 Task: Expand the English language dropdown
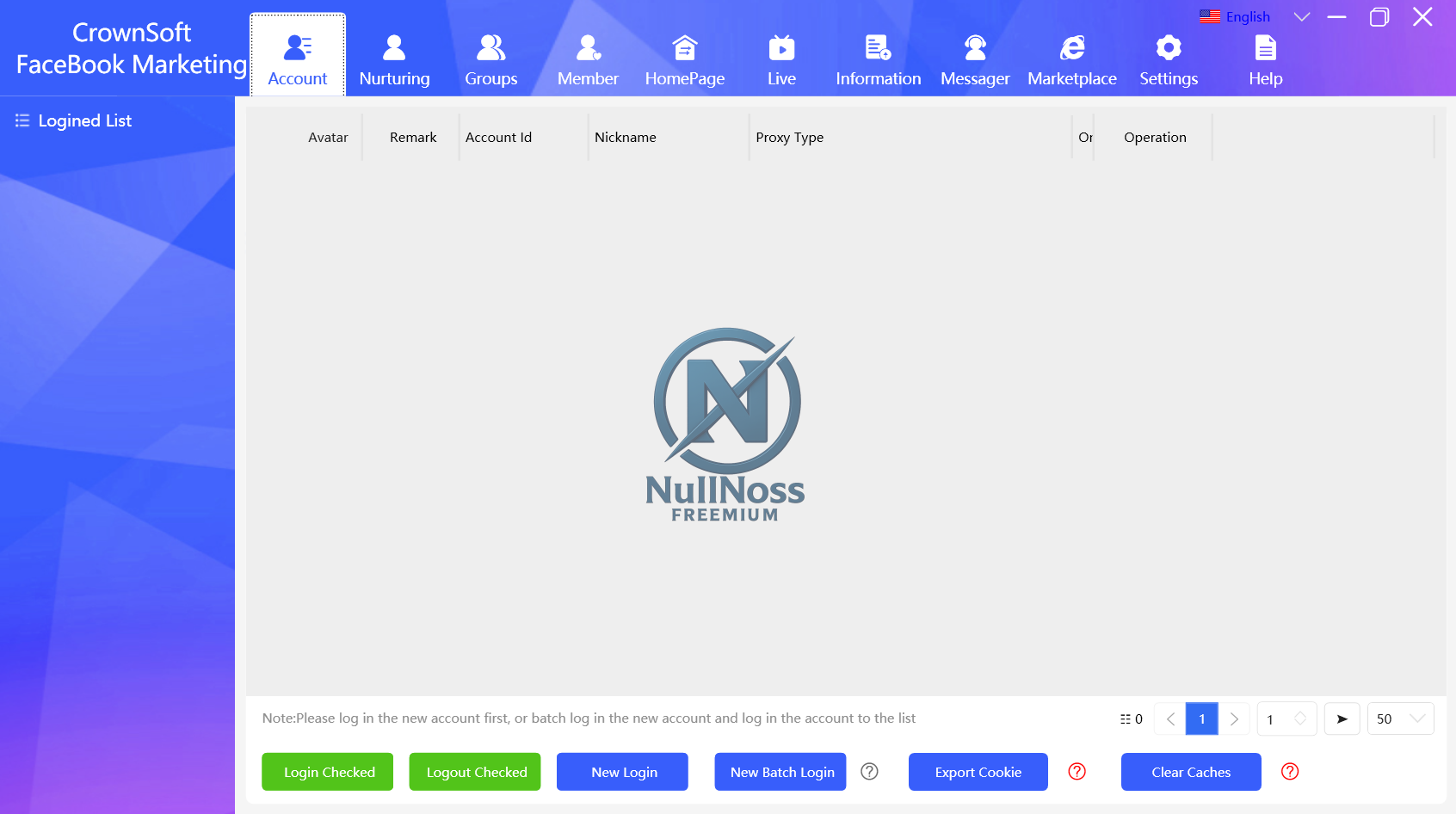(x=1301, y=17)
